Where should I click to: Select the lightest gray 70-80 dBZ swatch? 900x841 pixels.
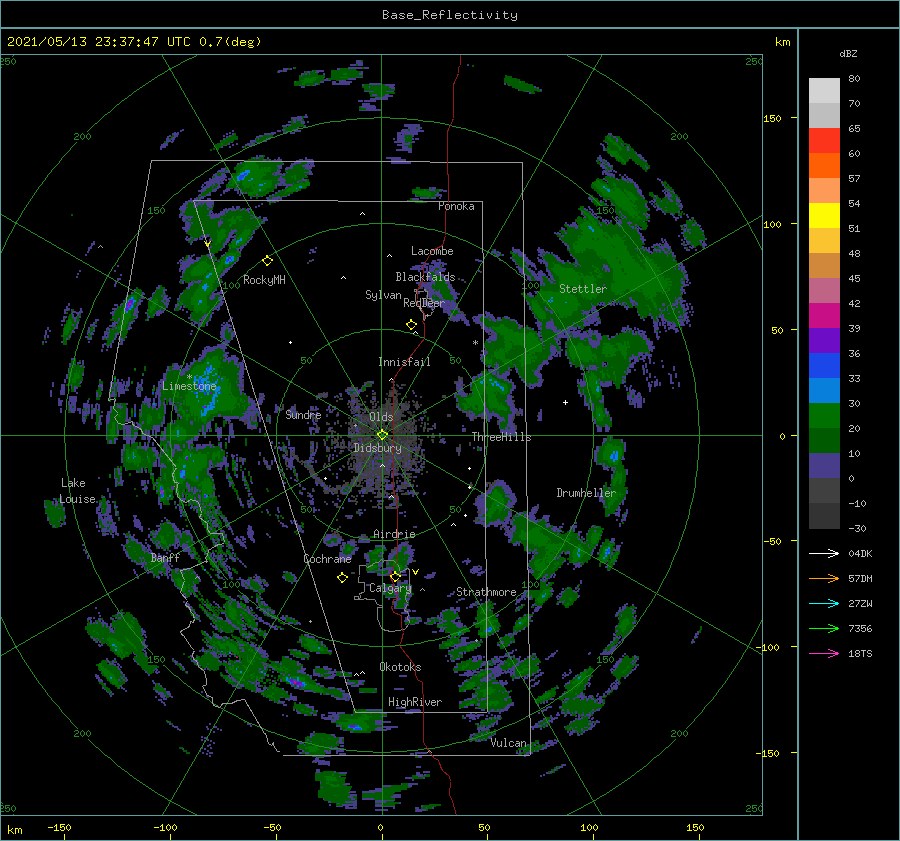pyautogui.click(x=824, y=91)
